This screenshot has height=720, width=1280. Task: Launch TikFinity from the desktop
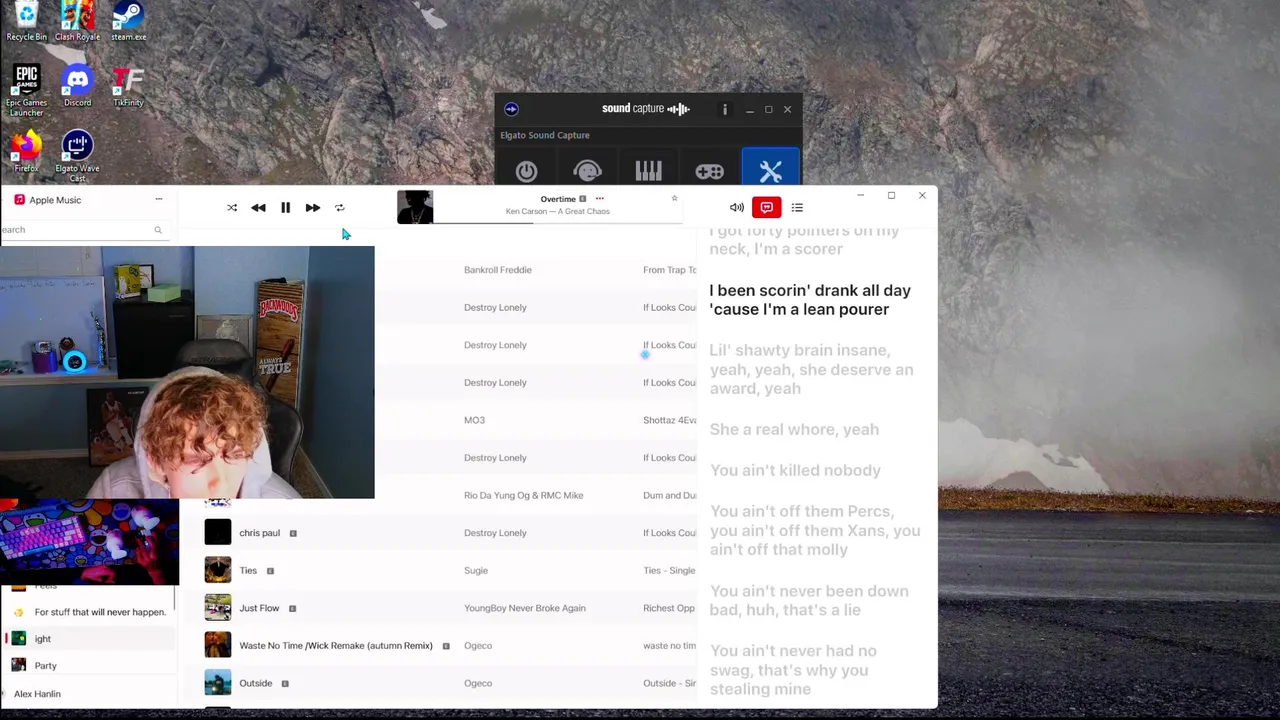click(x=128, y=85)
